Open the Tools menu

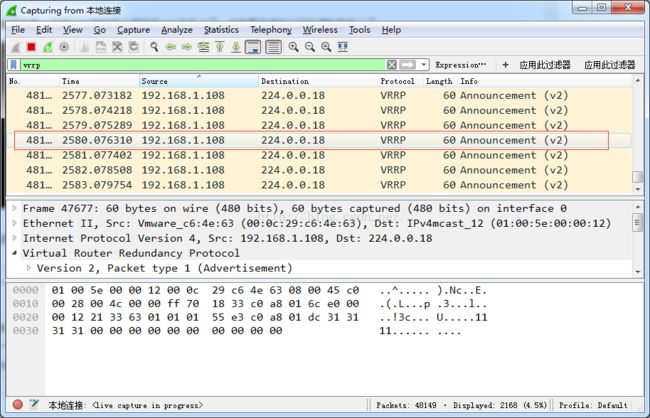(359, 30)
